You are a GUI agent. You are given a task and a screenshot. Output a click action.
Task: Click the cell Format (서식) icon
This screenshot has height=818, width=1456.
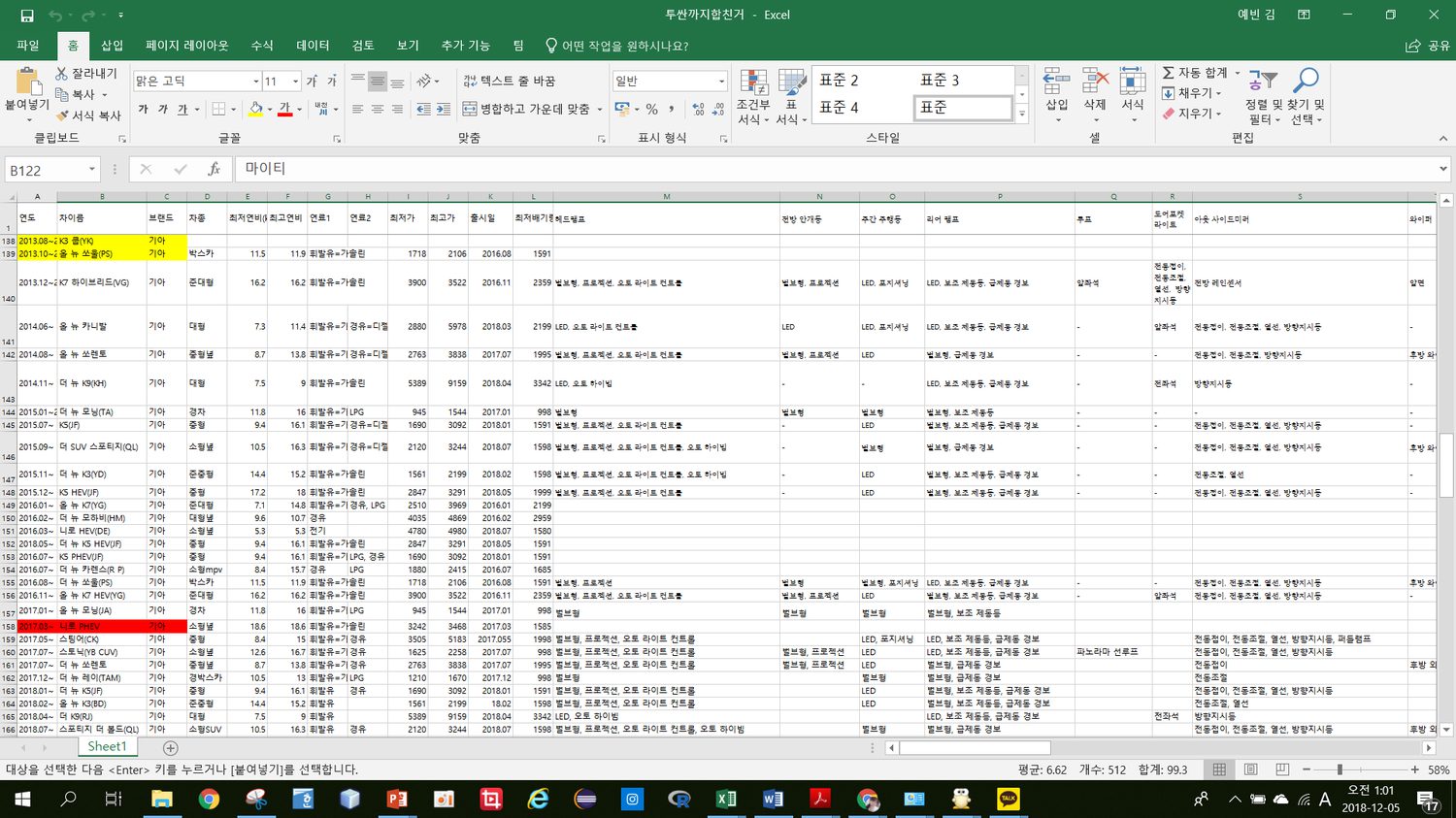1133,82
